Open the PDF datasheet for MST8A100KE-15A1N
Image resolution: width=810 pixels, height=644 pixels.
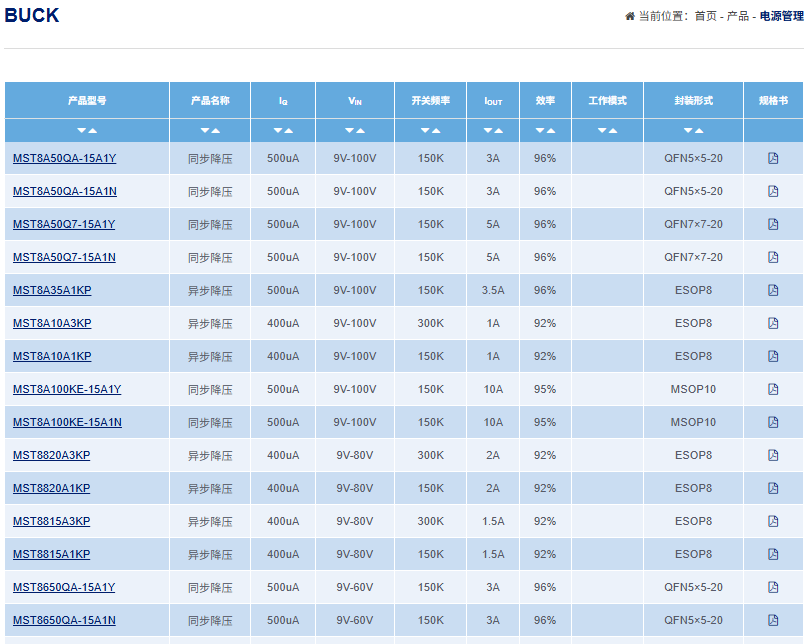tap(773, 422)
